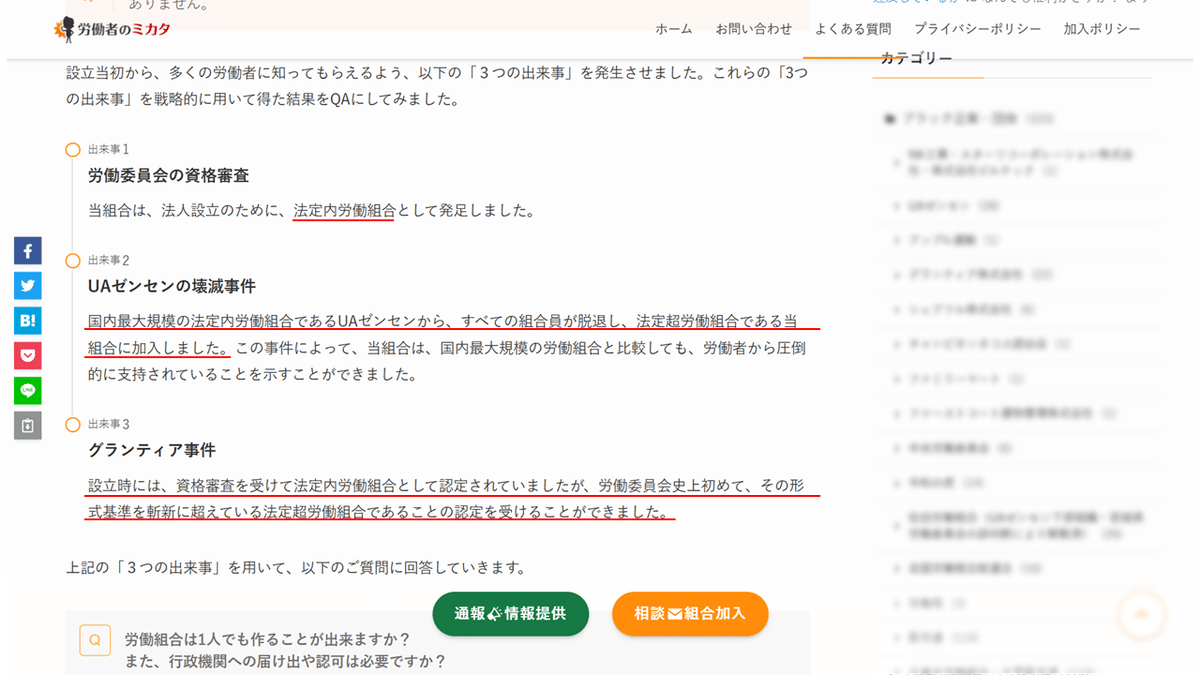Bookmark the page with Hatena B!

pyautogui.click(x=28, y=321)
